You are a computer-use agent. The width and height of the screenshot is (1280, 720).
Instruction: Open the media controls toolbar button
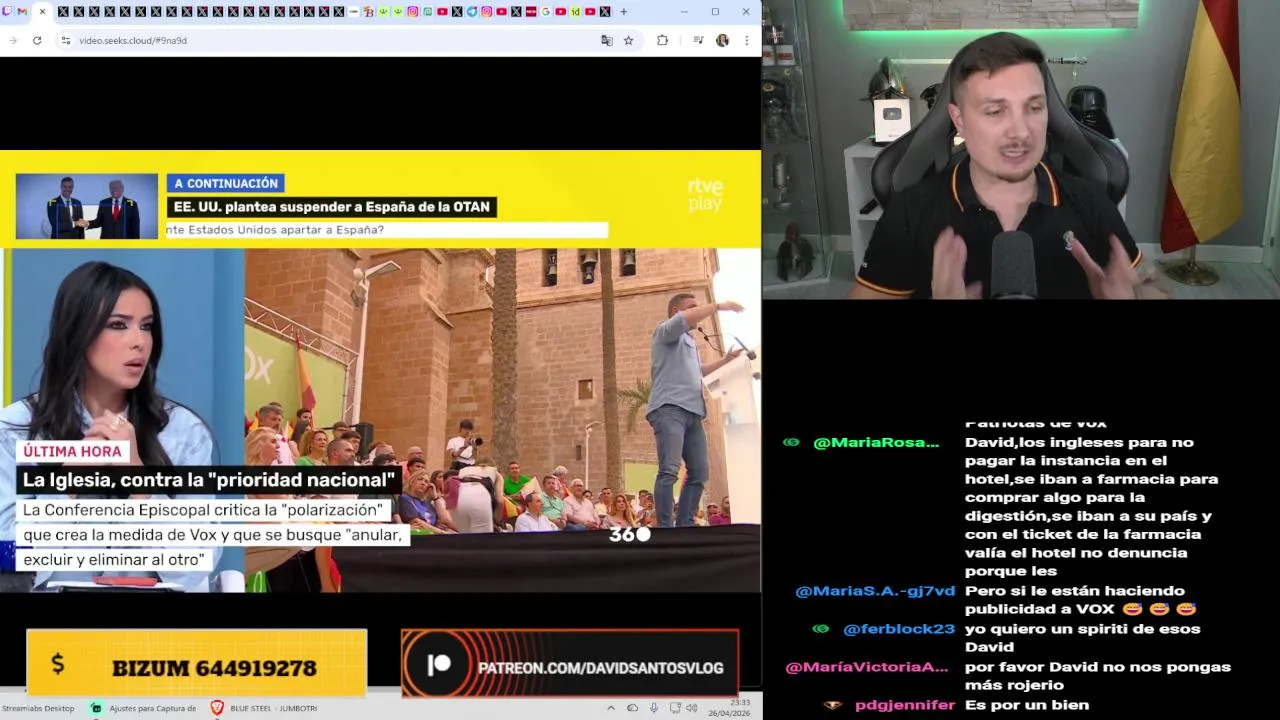pyautogui.click(x=698, y=40)
